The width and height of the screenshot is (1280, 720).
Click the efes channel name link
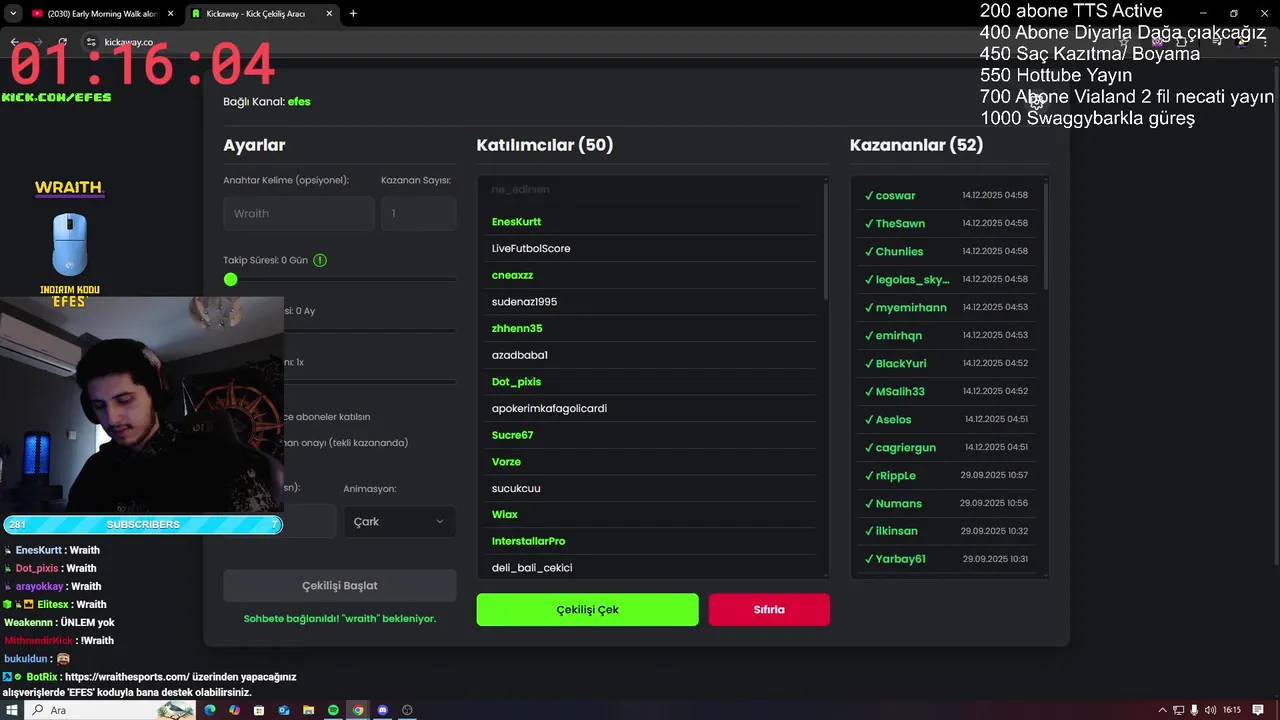tap(299, 101)
